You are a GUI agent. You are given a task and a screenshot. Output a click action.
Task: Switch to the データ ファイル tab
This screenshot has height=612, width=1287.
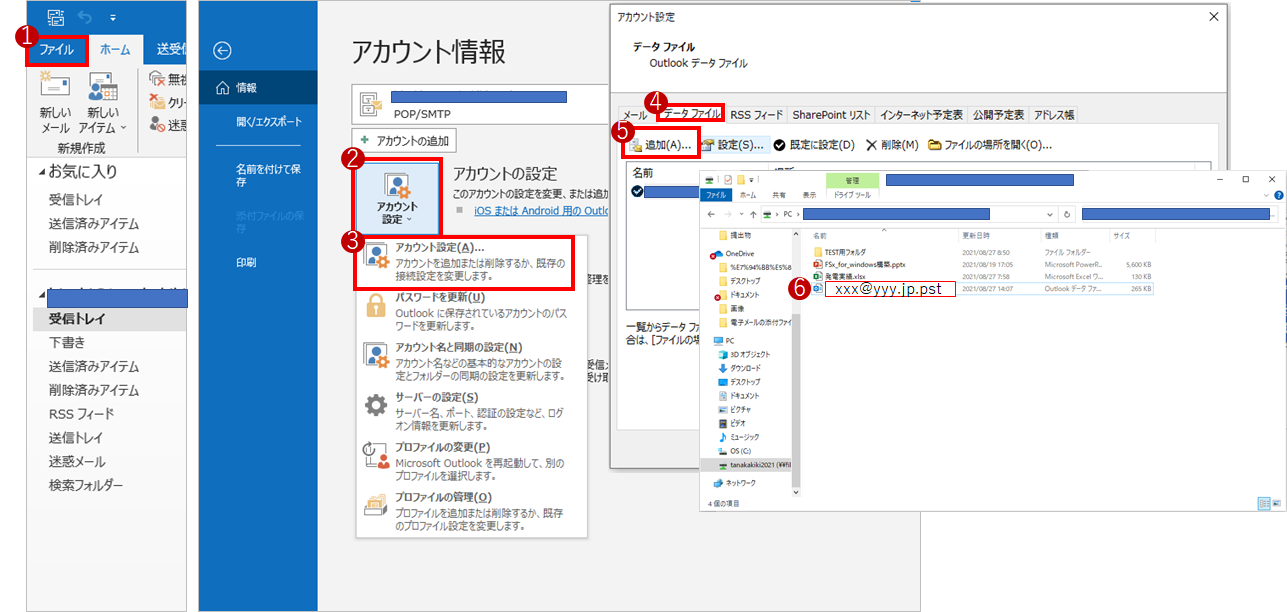[691, 114]
